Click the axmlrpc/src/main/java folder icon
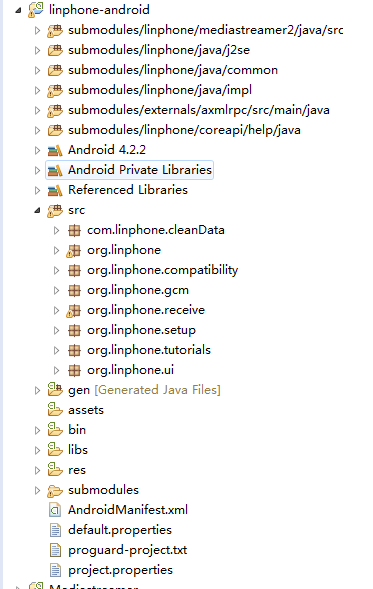The image size is (373, 589). tap(55, 110)
